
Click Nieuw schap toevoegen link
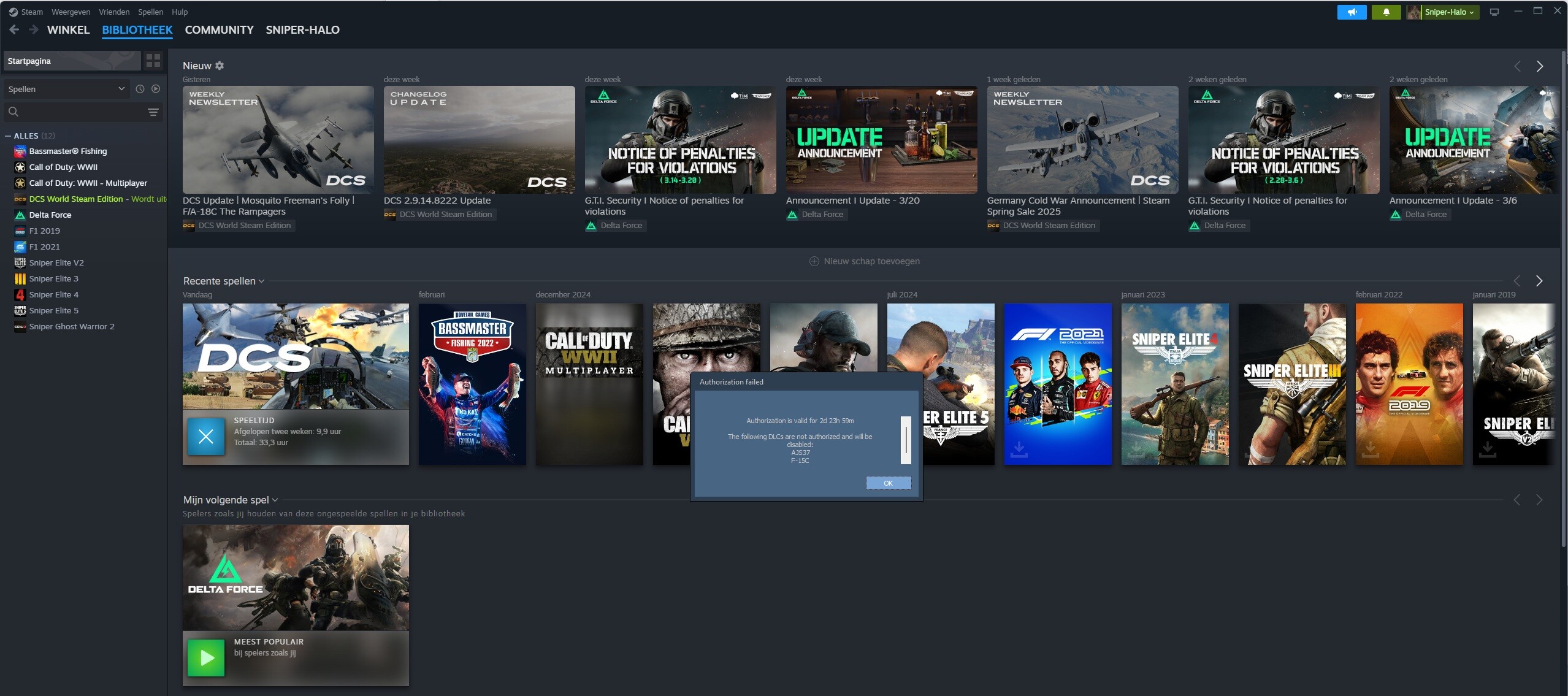[x=871, y=261]
